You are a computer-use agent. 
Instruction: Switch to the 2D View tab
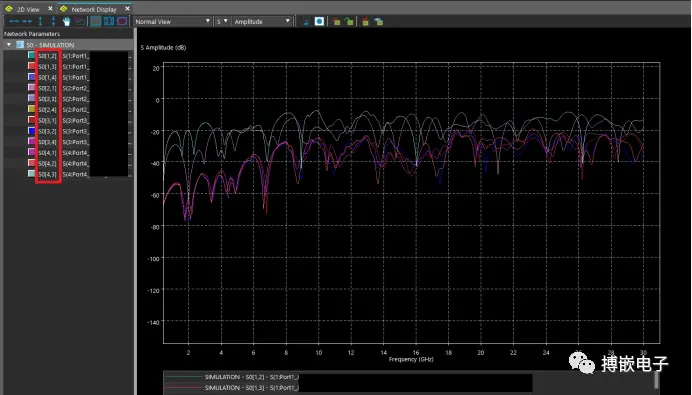coord(28,9)
